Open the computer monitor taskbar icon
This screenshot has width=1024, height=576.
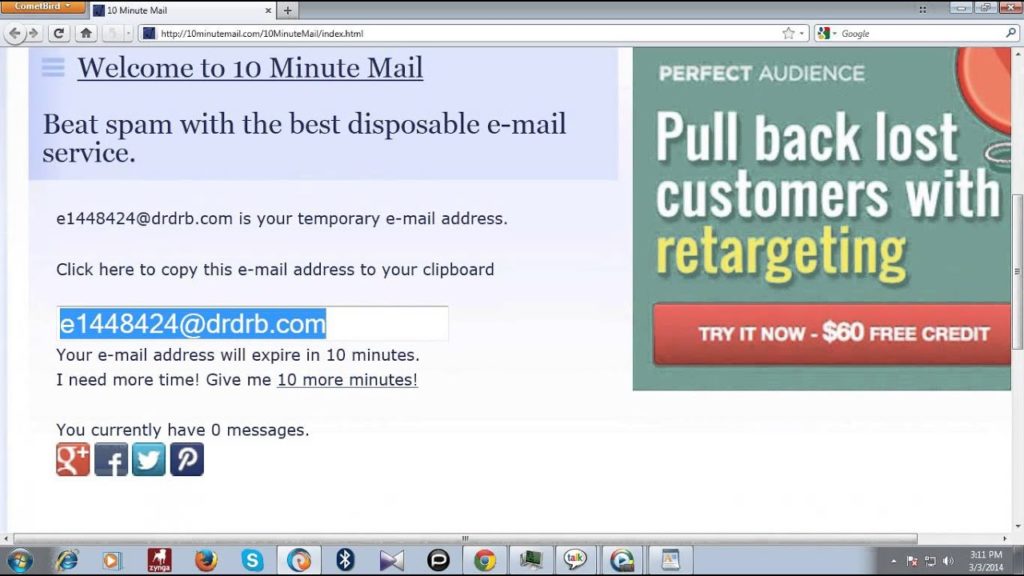coord(531,560)
